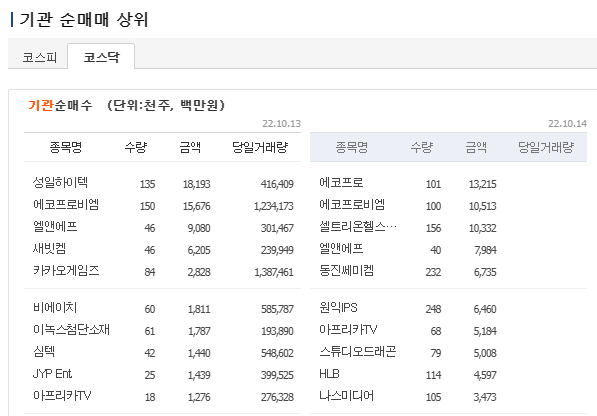This screenshot has width=597, height=416.
Task: Click the amount value 10,513
Action: pos(482,206)
